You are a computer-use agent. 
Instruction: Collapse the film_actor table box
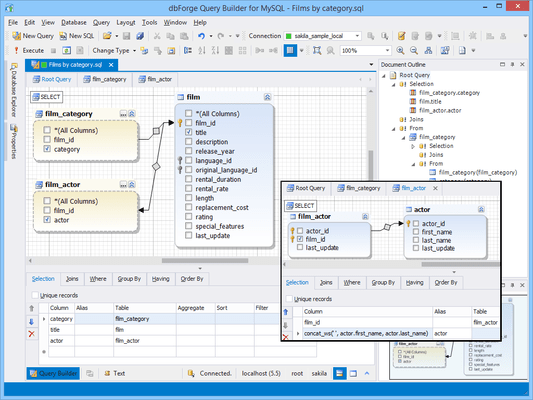click(132, 185)
